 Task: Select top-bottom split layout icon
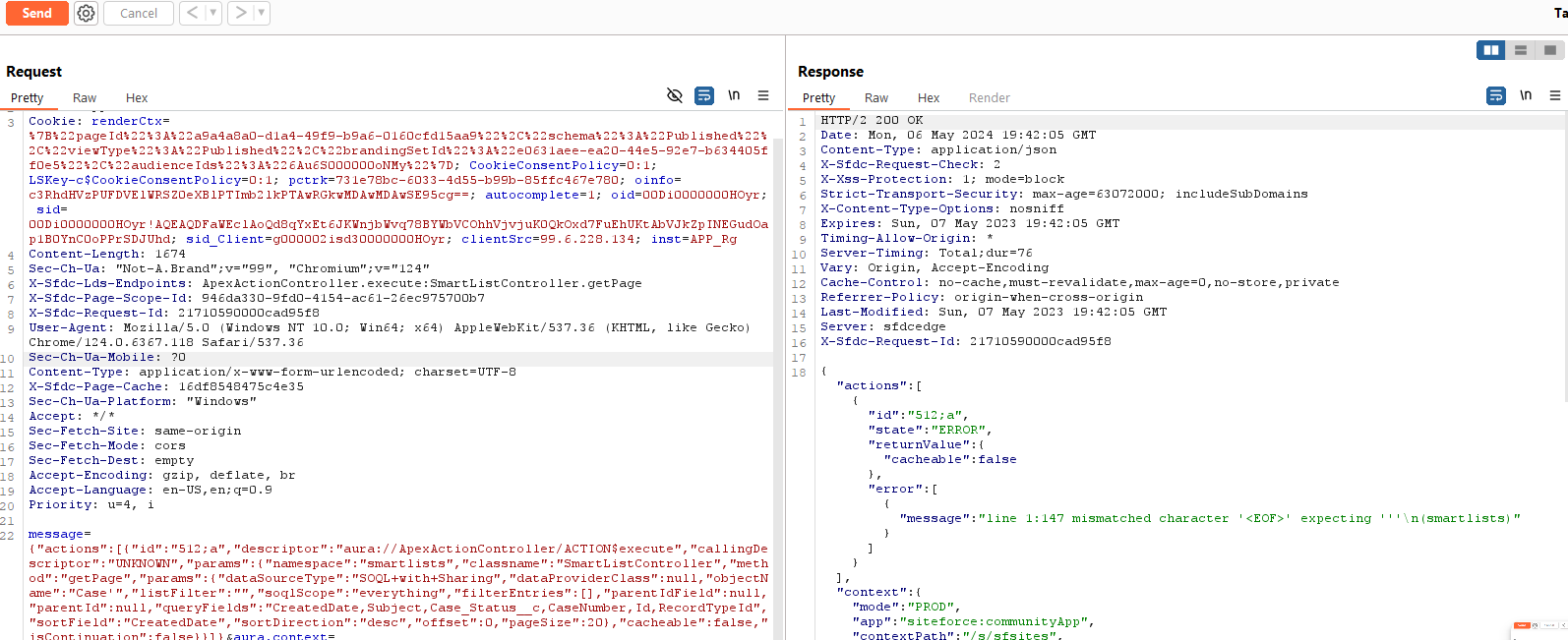[1521, 50]
